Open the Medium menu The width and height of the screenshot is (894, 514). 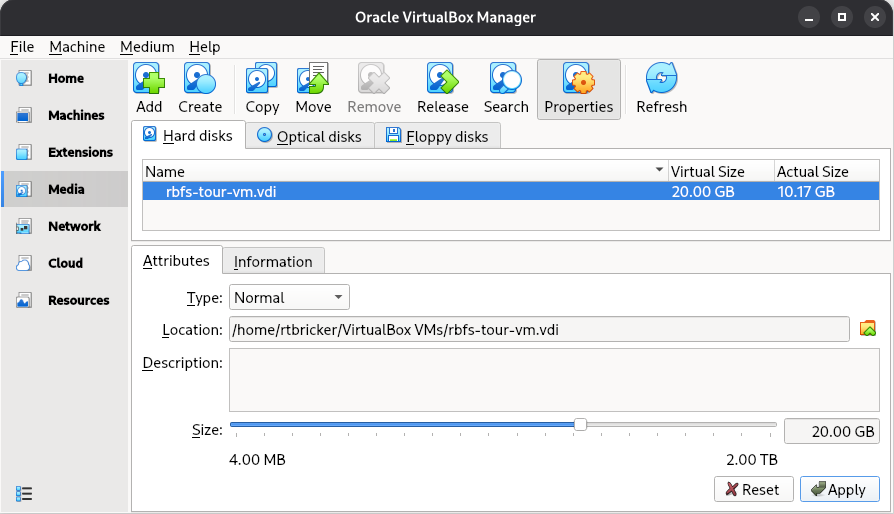147,47
